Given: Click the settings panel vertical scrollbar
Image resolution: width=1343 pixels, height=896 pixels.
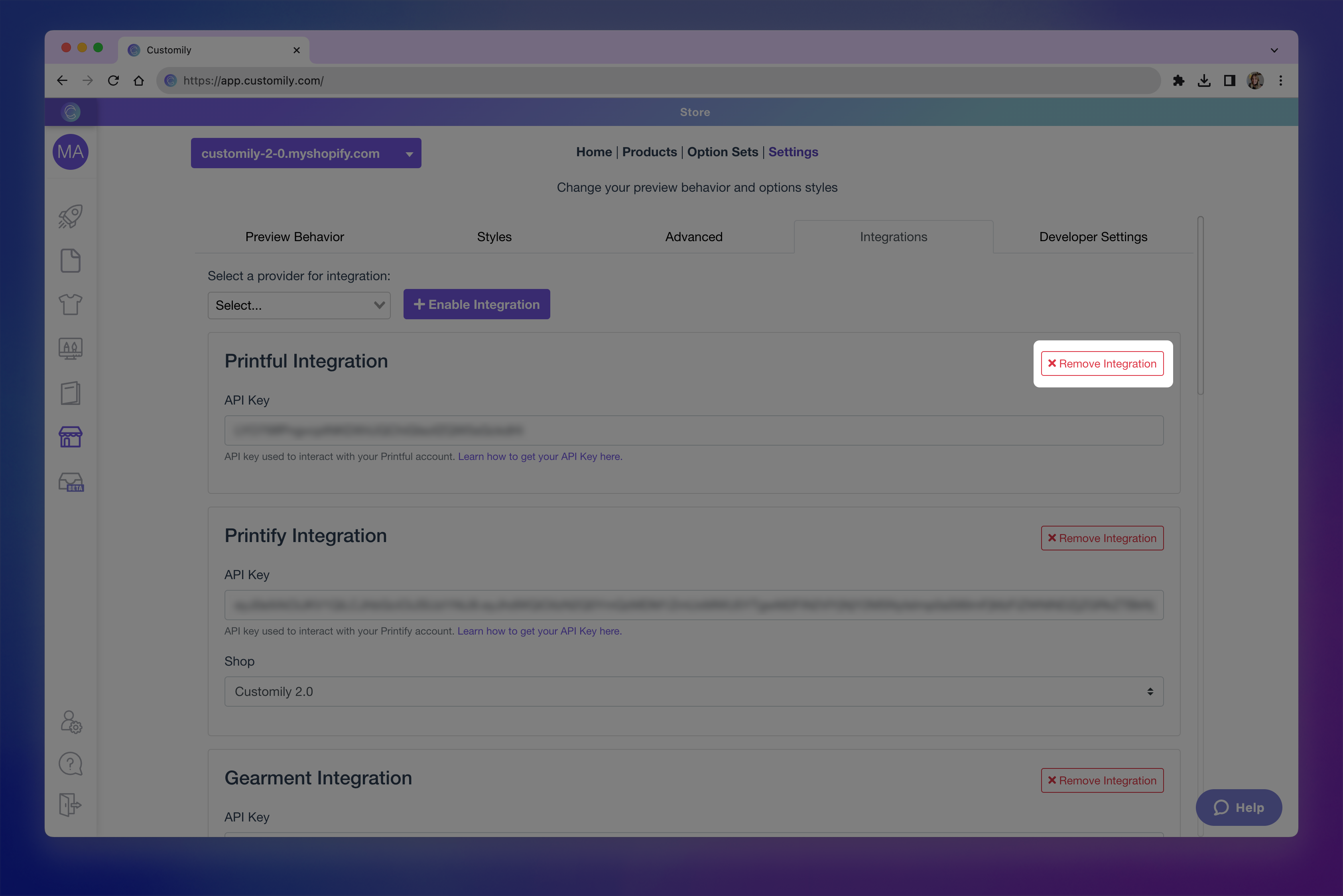Looking at the screenshot, I should [1200, 305].
